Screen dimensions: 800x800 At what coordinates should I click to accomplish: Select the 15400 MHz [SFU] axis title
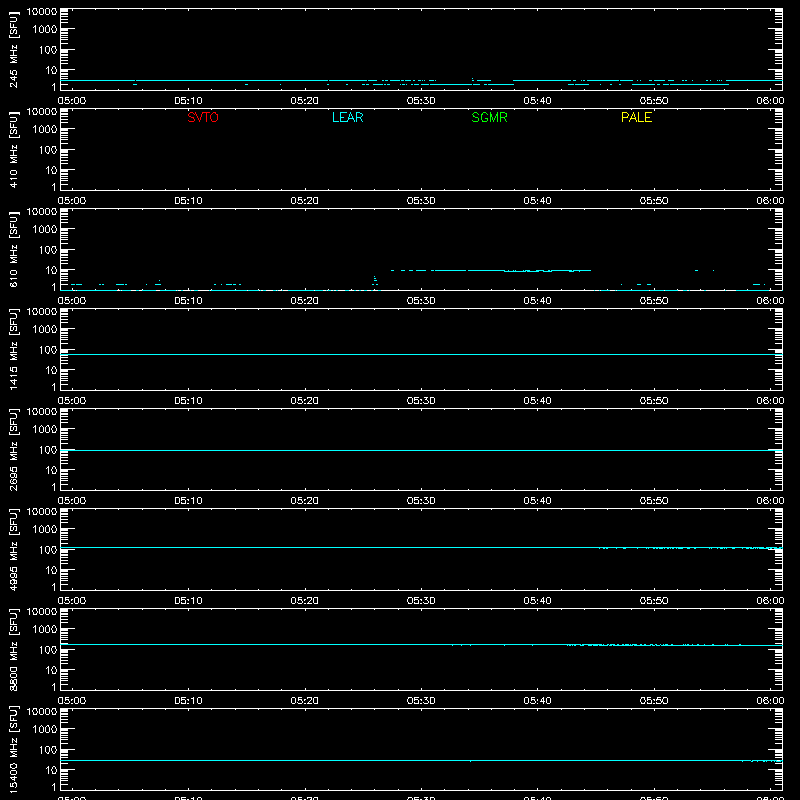point(14,749)
